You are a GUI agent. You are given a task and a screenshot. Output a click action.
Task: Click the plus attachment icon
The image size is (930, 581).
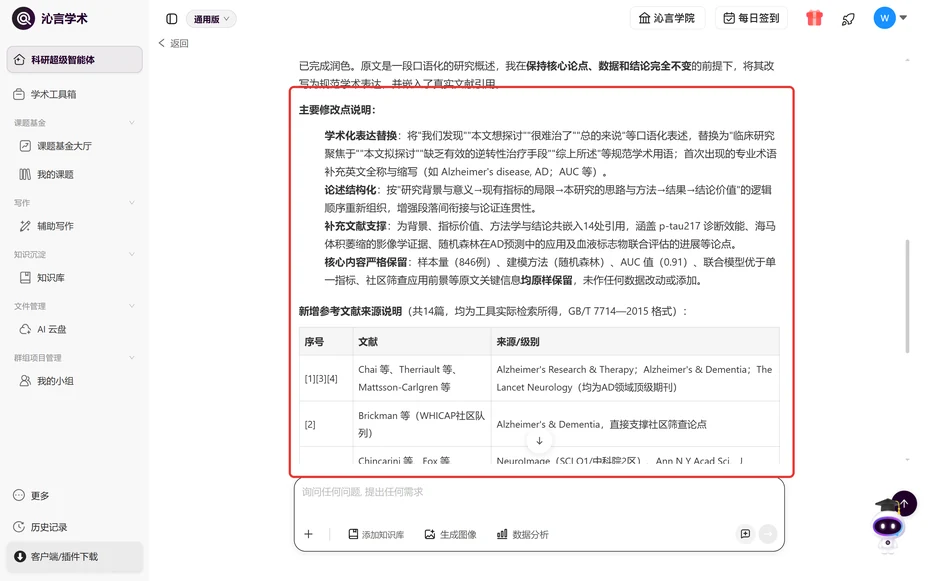click(x=308, y=534)
